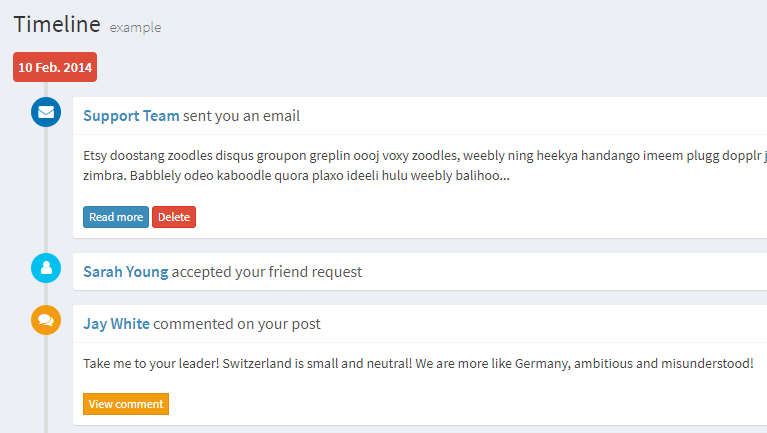Click 'accepted your friend request' text
The width and height of the screenshot is (767, 433).
(x=267, y=272)
